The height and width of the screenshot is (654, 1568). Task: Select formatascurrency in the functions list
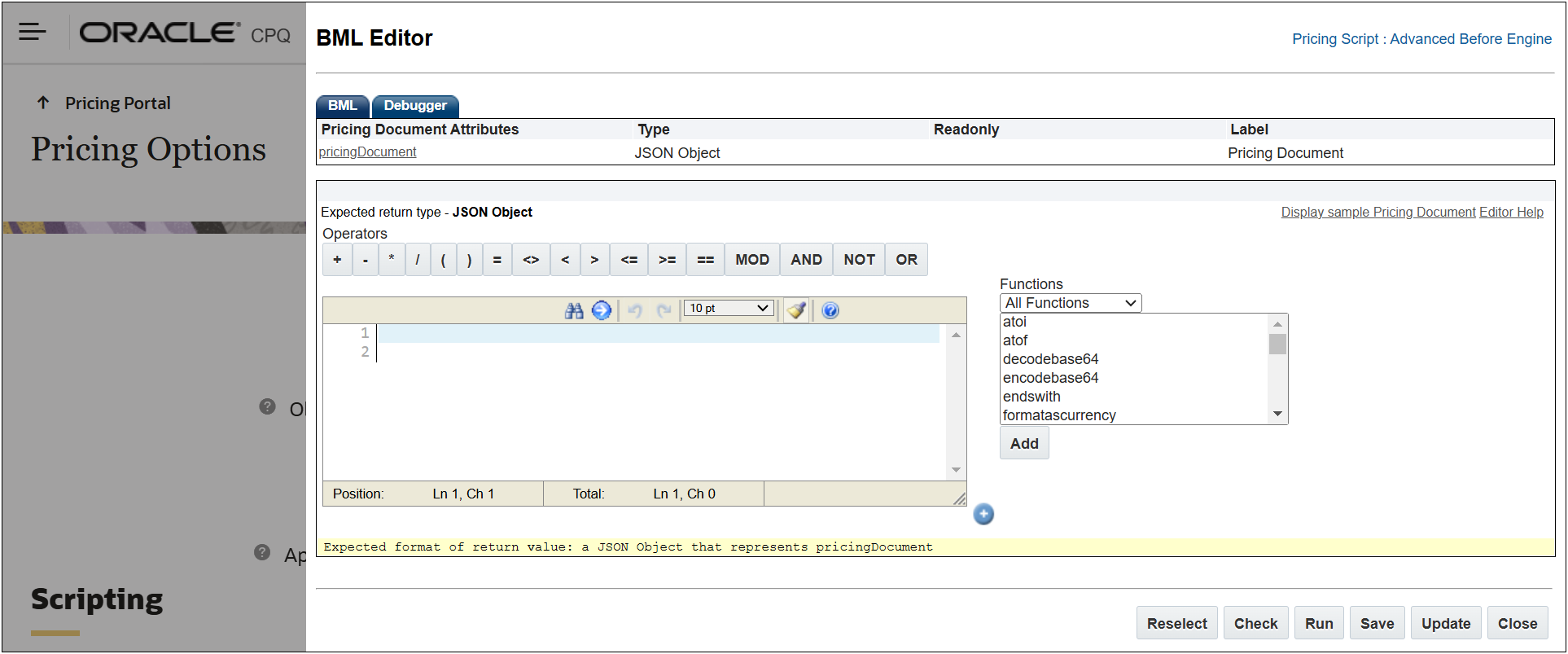(x=1133, y=415)
